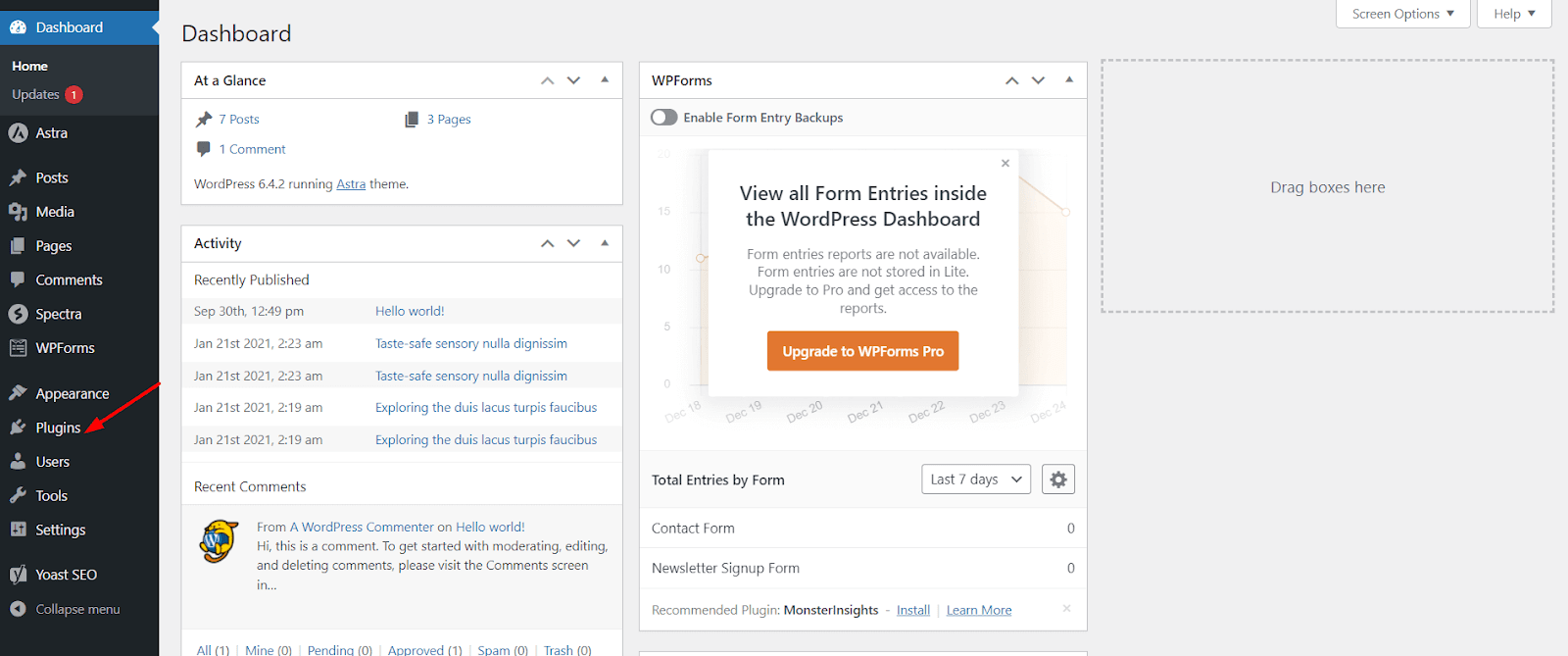Open the Last 7 days timespan dropdown
The width and height of the screenshot is (1568, 656).
point(976,479)
